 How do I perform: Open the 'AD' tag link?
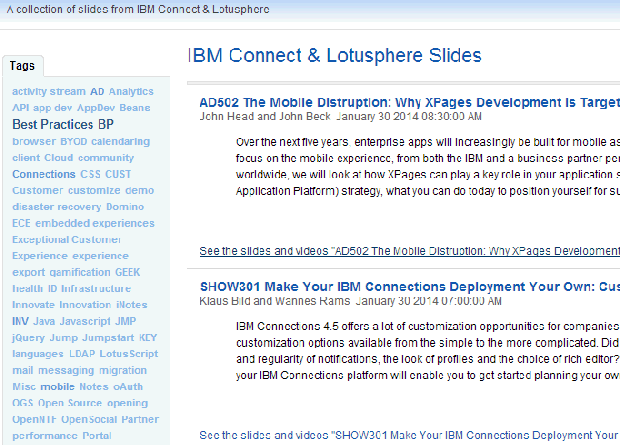tap(97, 91)
